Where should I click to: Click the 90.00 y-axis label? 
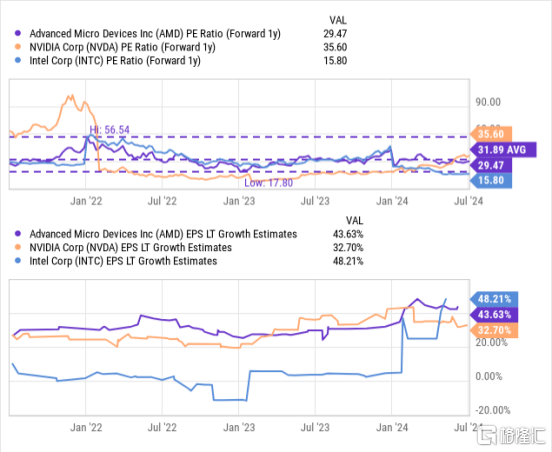click(x=488, y=102)
